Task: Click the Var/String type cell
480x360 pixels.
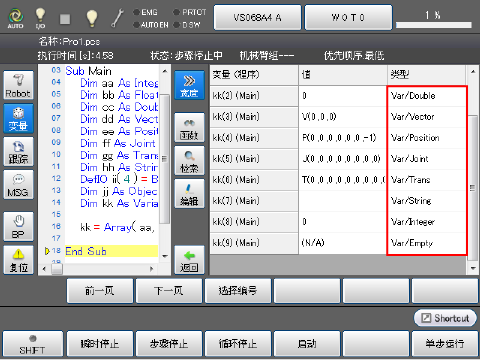Action: point(426,201)
